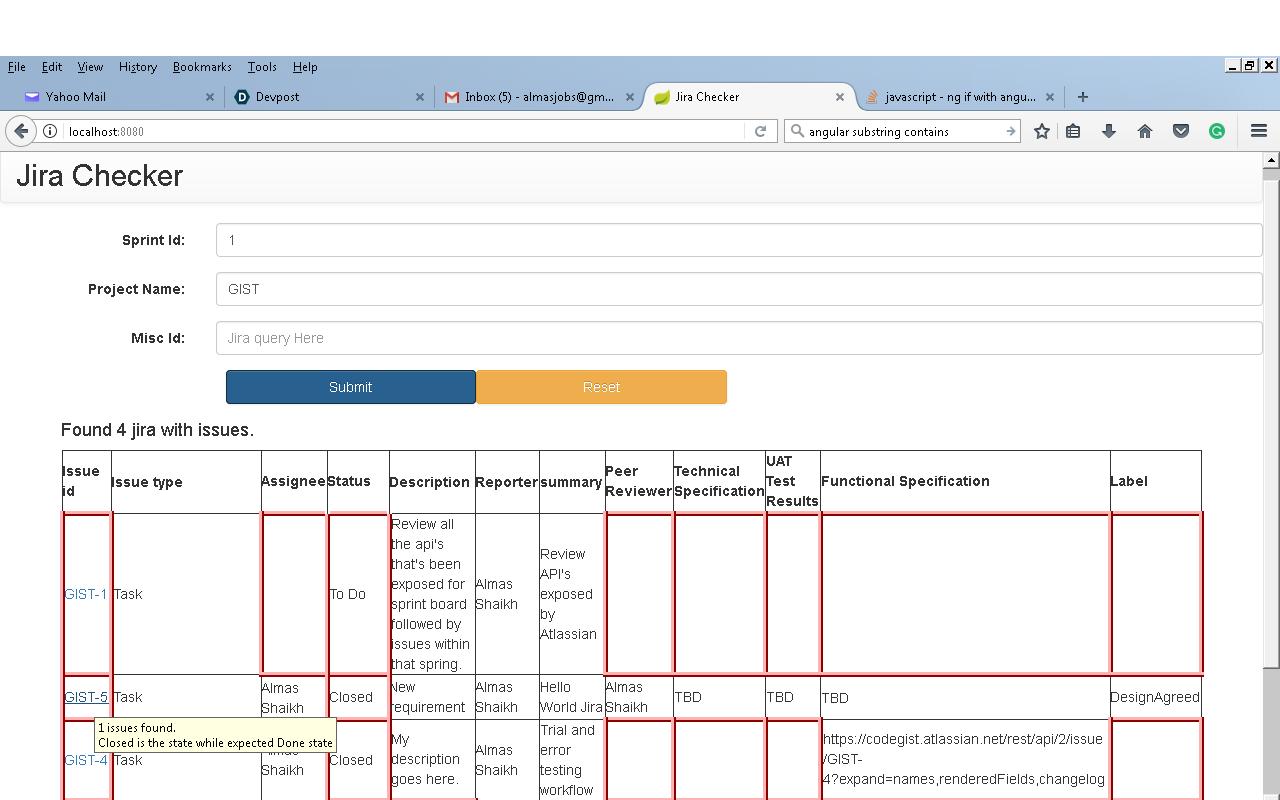Screen dimensions: 1280x800
Task: Close the javascript ng-if tab
Action: [1050, 97]
